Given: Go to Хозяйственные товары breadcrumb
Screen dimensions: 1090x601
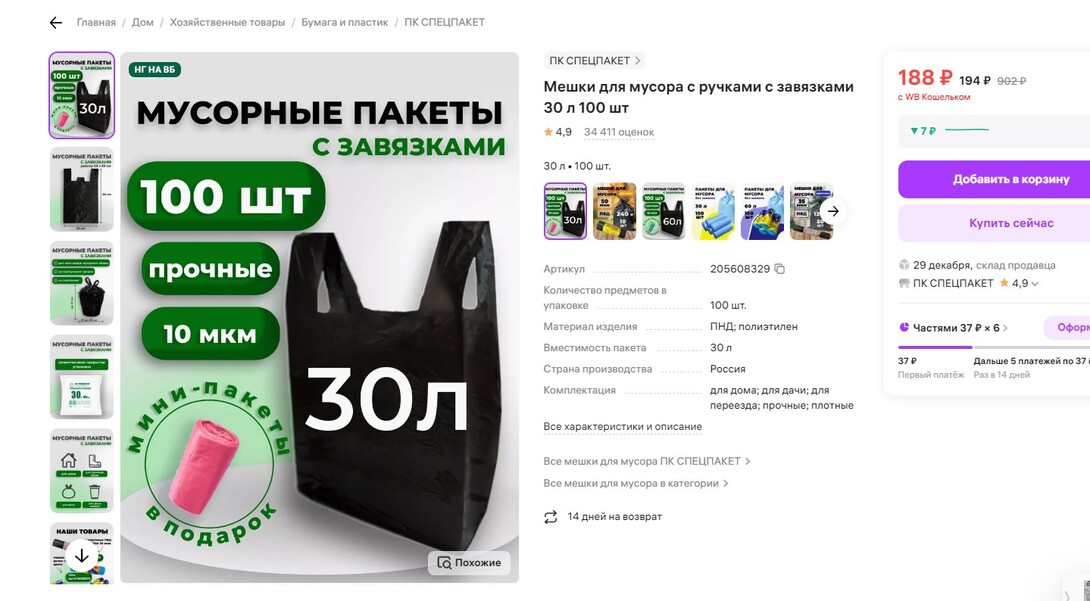Looking at the screenshot, I should pyautogui.click(x=227, y=22).
